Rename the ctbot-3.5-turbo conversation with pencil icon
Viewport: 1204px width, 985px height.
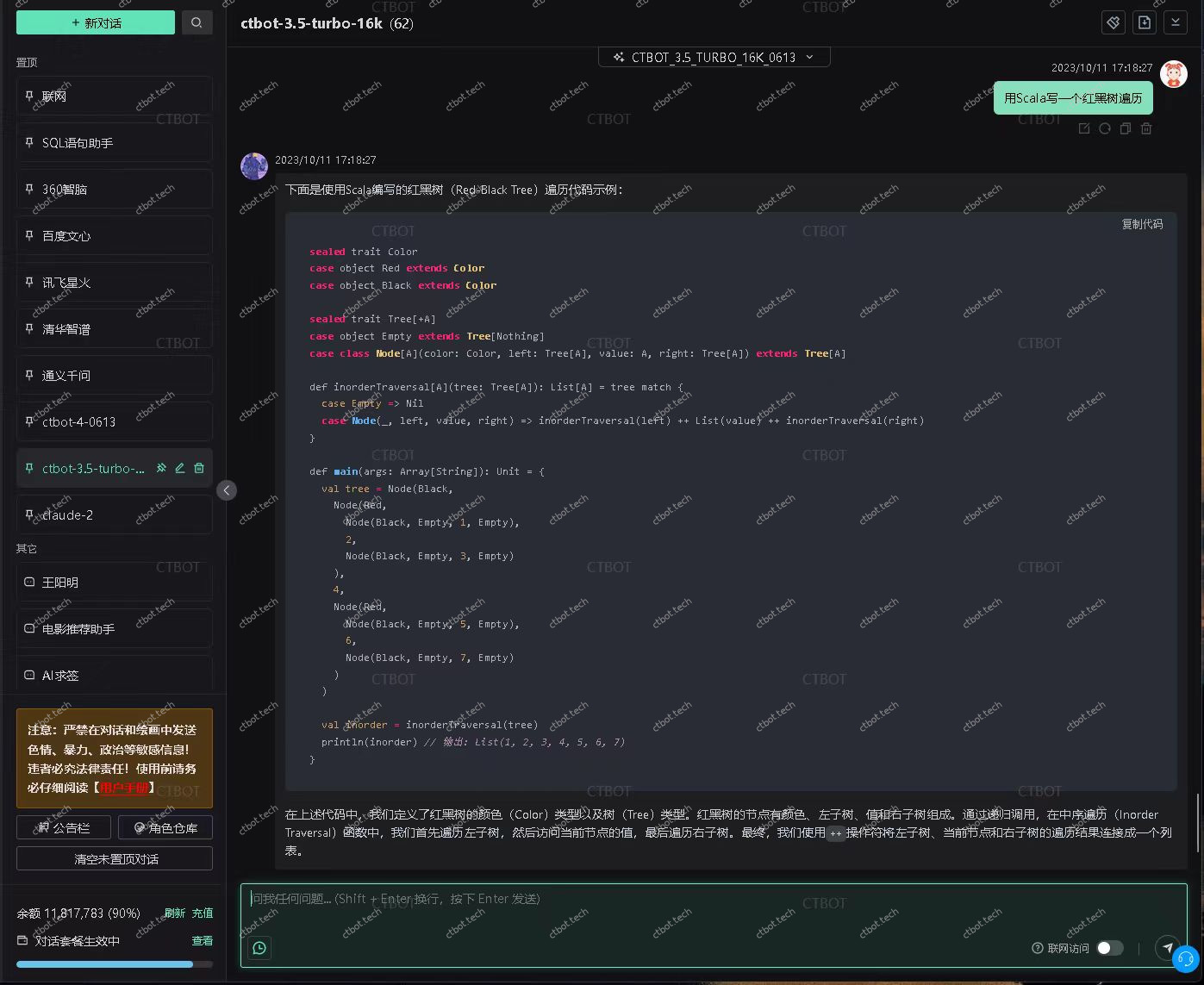pos(180,468)
